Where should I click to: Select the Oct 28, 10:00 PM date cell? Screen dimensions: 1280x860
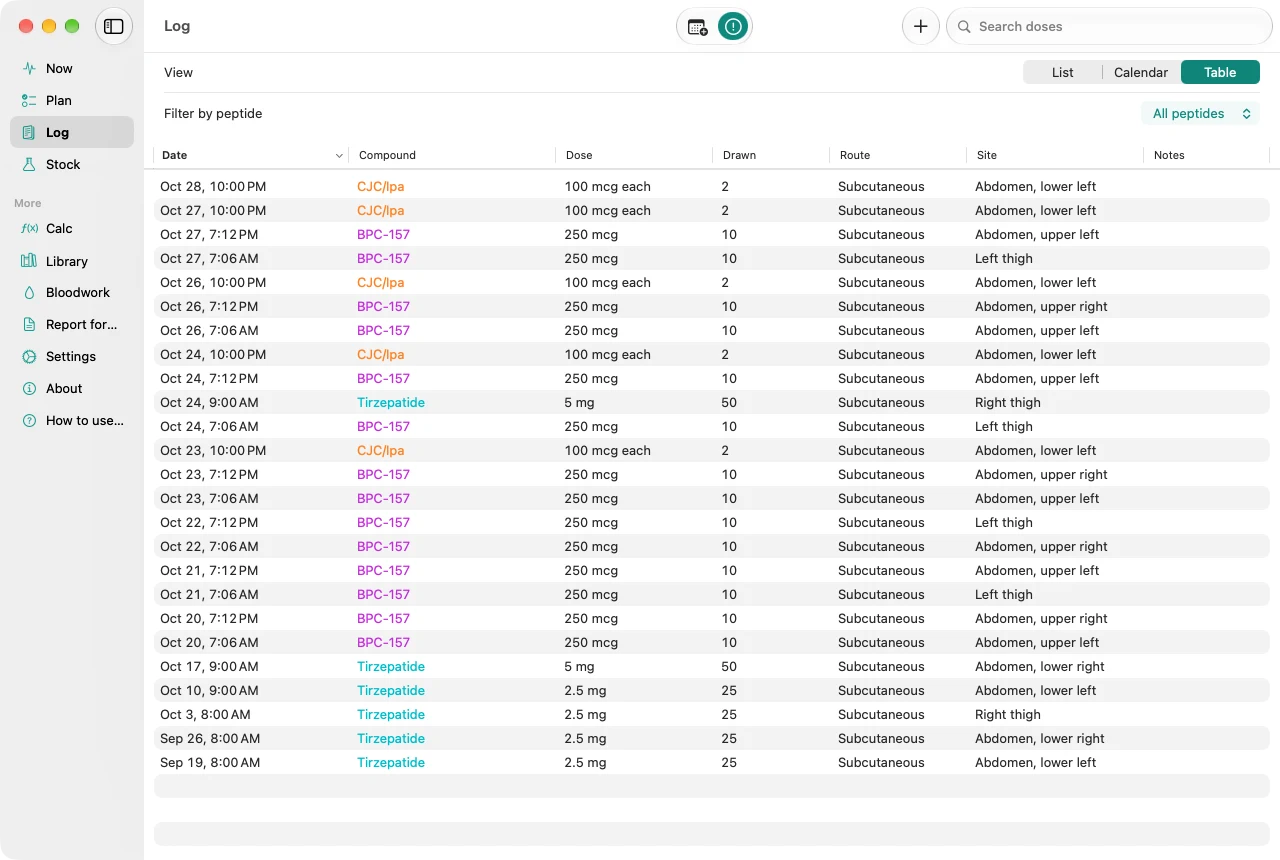[x=213, y=186]
